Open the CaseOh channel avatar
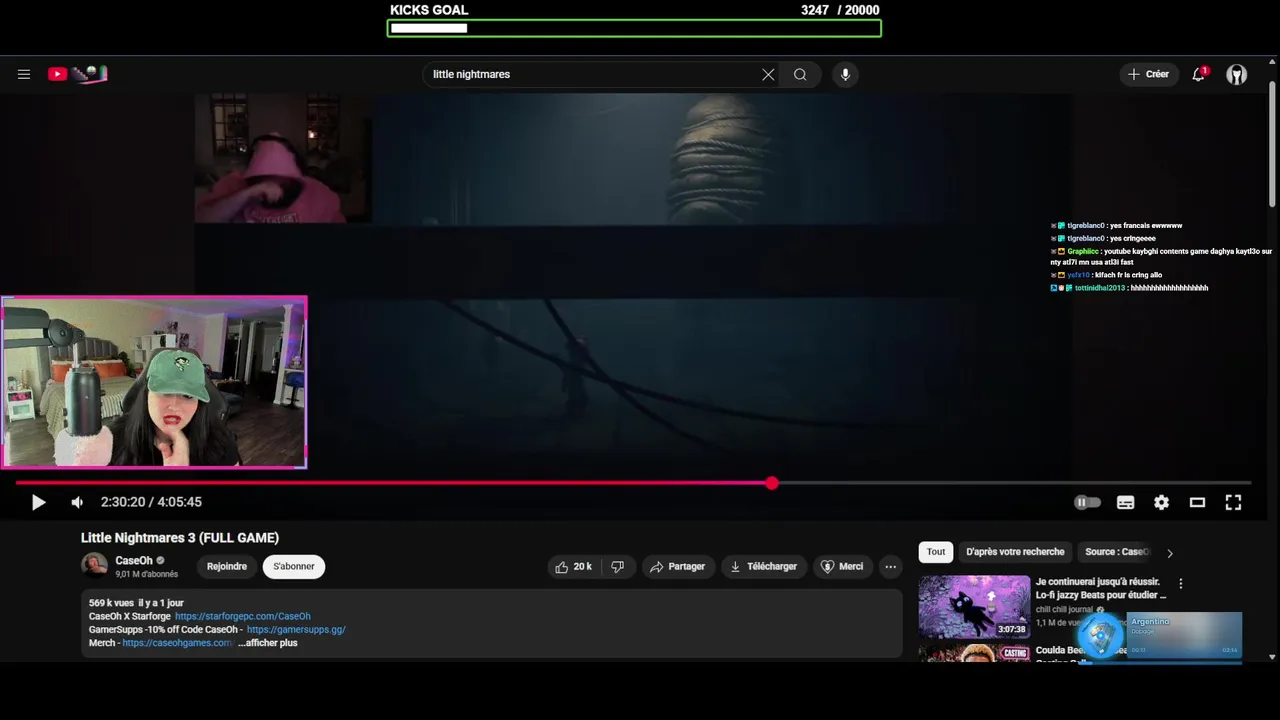This screenshot has height=720, width=1280. pos(94,565)
